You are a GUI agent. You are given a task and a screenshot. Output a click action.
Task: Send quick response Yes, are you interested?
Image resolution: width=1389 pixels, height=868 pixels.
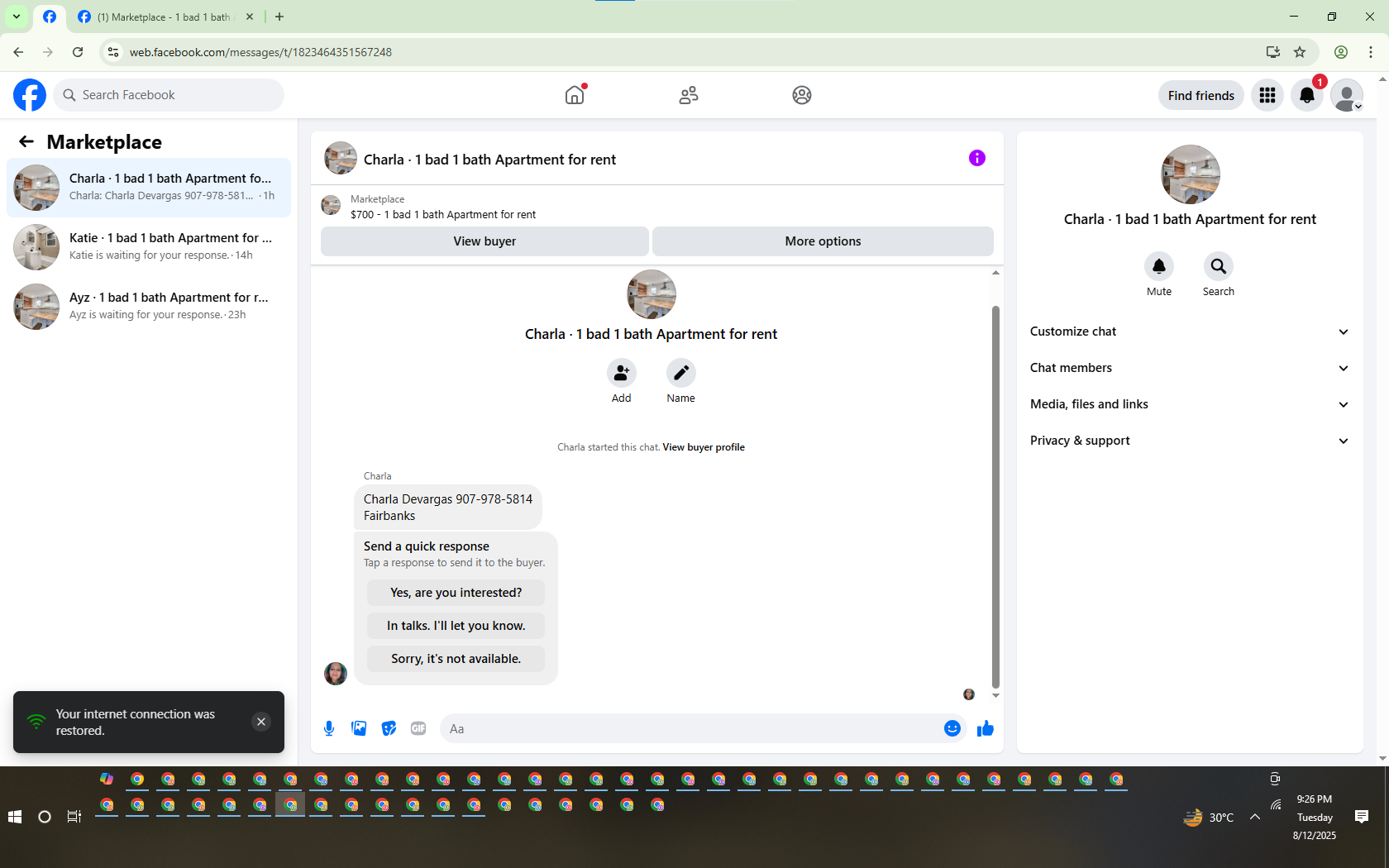[x=456, y=593]
